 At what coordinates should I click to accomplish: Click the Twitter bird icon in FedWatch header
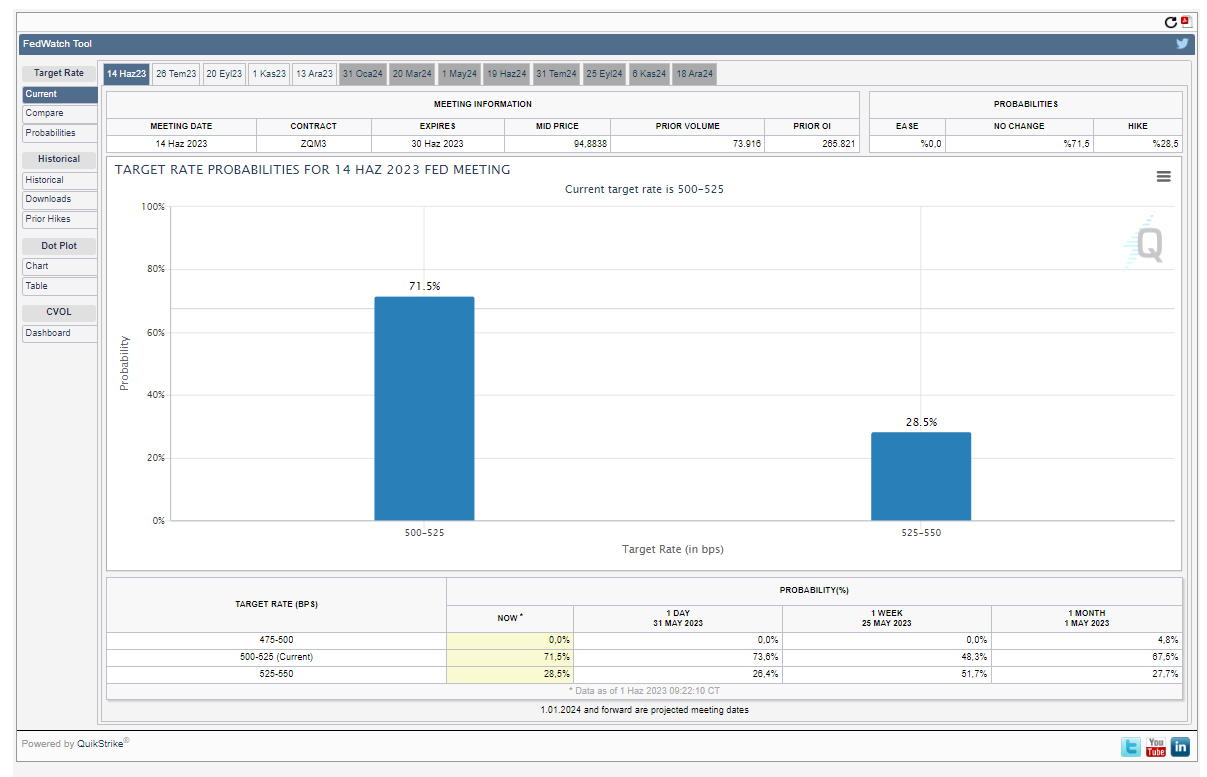pyautogui.click(x=1182, y=44)
